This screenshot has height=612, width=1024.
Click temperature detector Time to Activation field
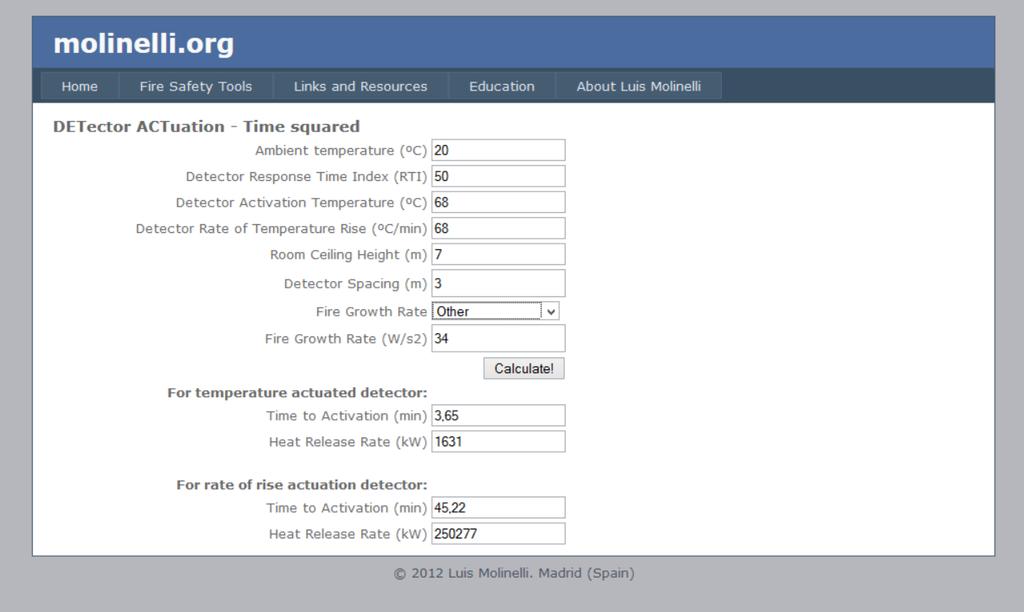[x=498, y=415]
